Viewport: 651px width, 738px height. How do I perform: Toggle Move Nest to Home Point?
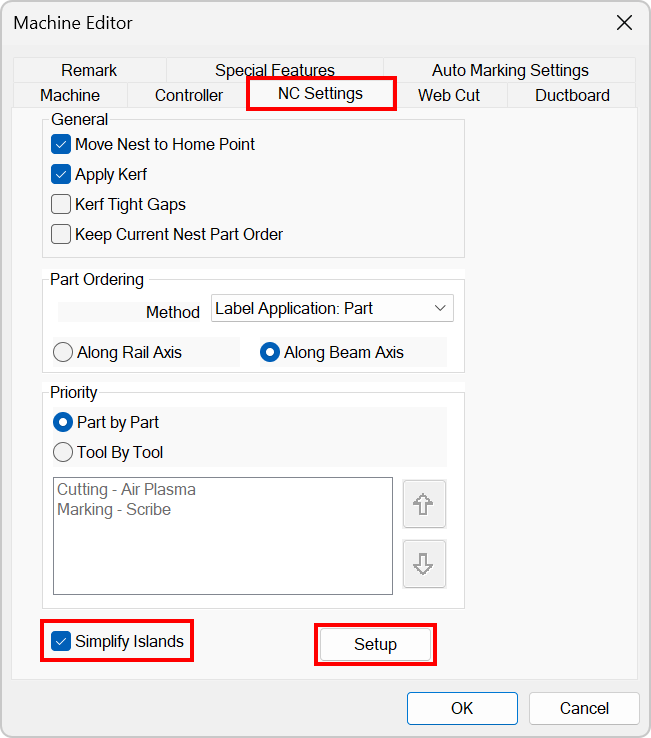[61, 144]
